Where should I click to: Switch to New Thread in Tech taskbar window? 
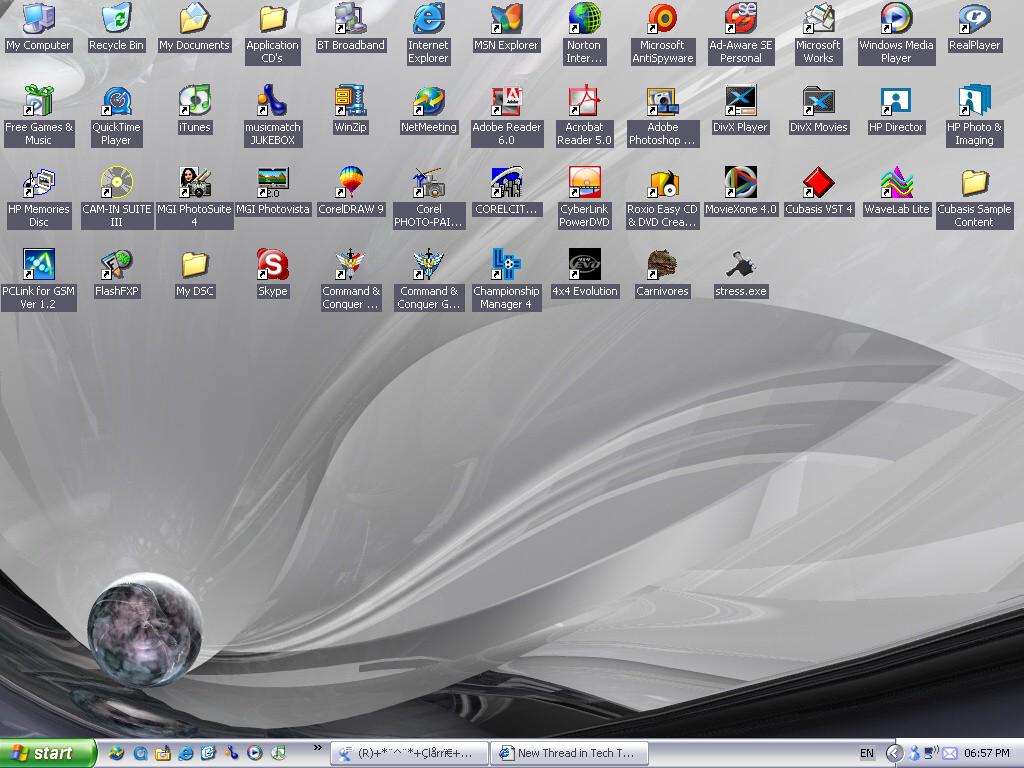(567, 753)
